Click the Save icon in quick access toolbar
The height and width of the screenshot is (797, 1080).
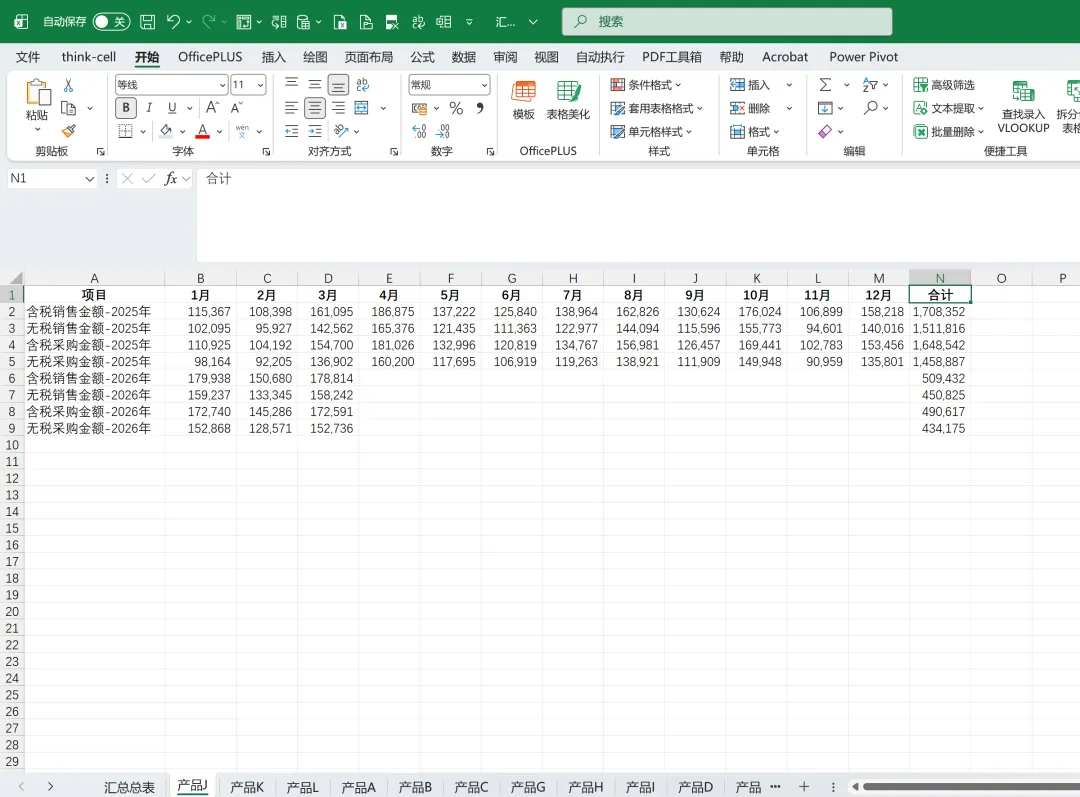[147, 22]
